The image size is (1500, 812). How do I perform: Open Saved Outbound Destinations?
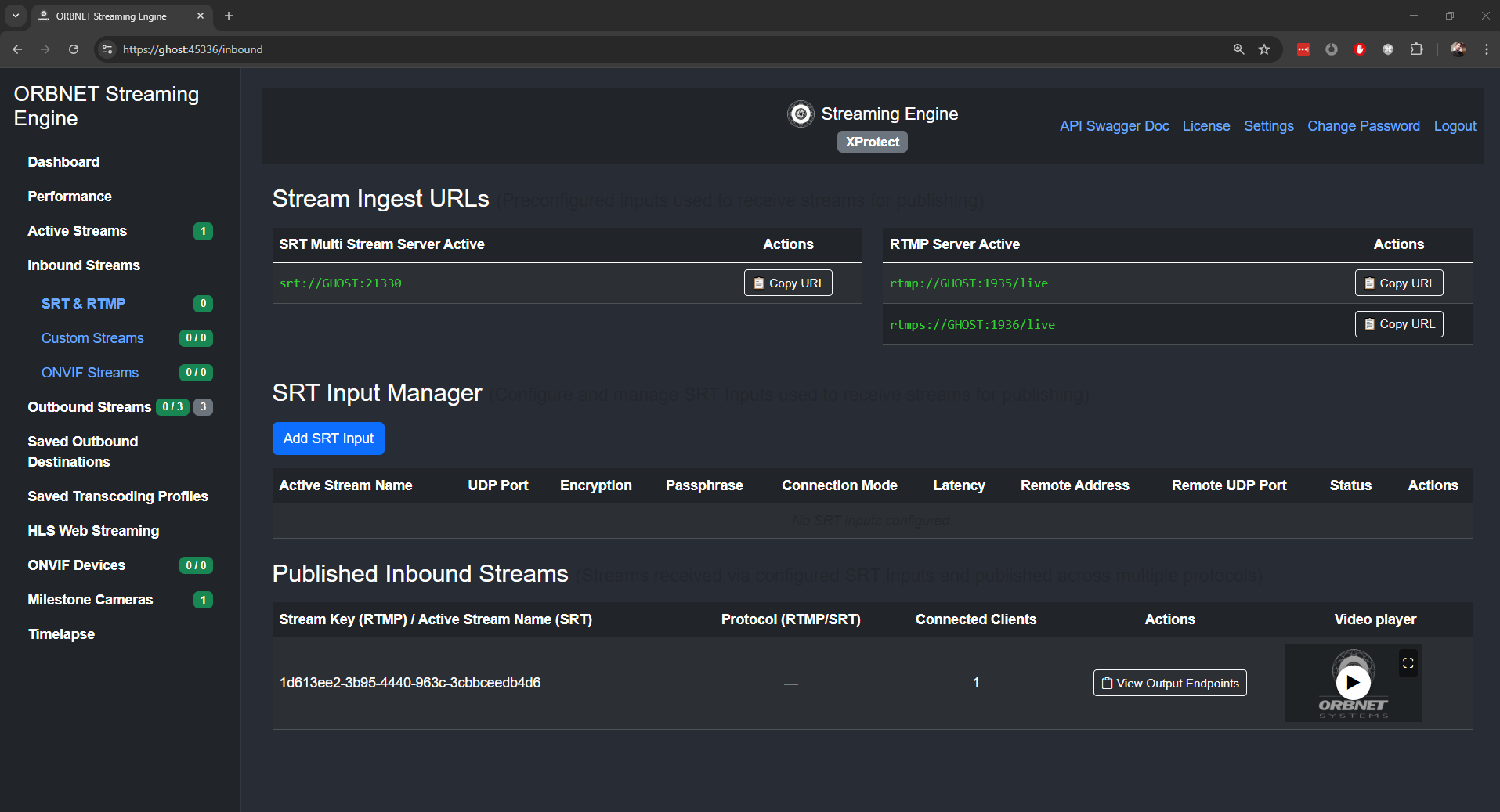pos(82,452)
